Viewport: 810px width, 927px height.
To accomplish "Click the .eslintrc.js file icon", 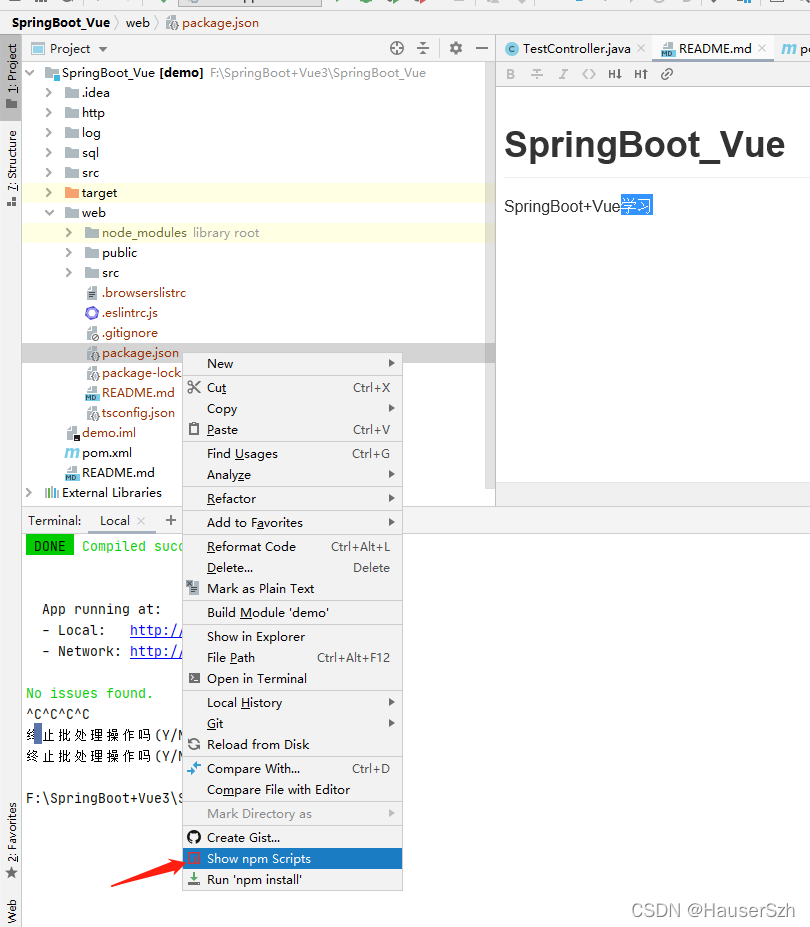I will pyautogui.click(x=92, y=313).
